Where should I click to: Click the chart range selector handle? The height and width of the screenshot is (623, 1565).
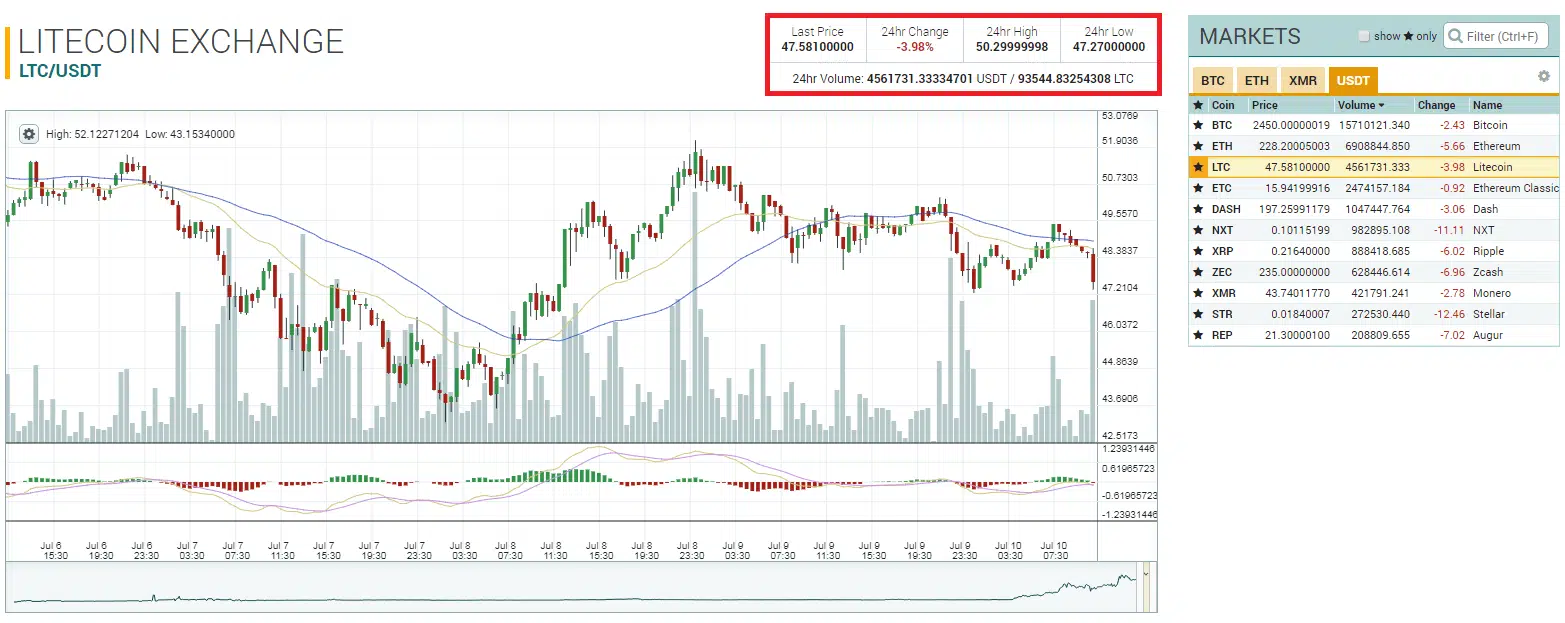click(x=1146, y=588)
